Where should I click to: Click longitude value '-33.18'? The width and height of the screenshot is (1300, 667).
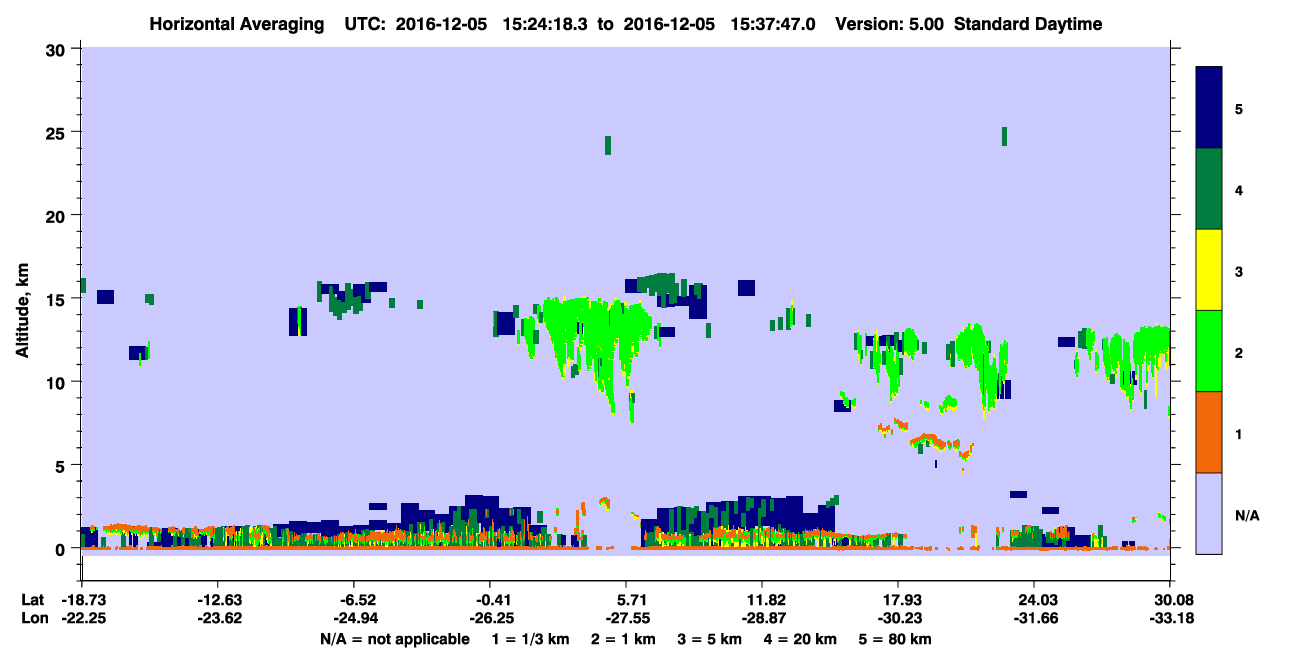click(x=1171, y=618)
